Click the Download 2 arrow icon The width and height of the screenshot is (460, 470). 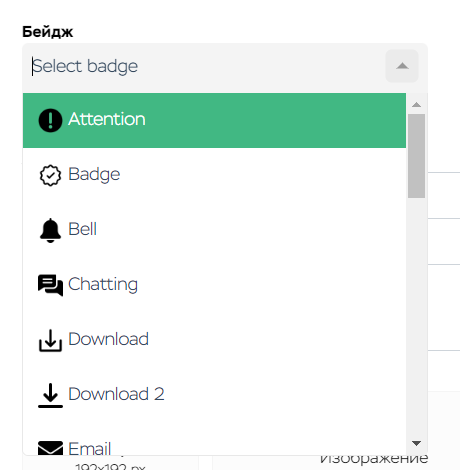click(x=50, y=395)
